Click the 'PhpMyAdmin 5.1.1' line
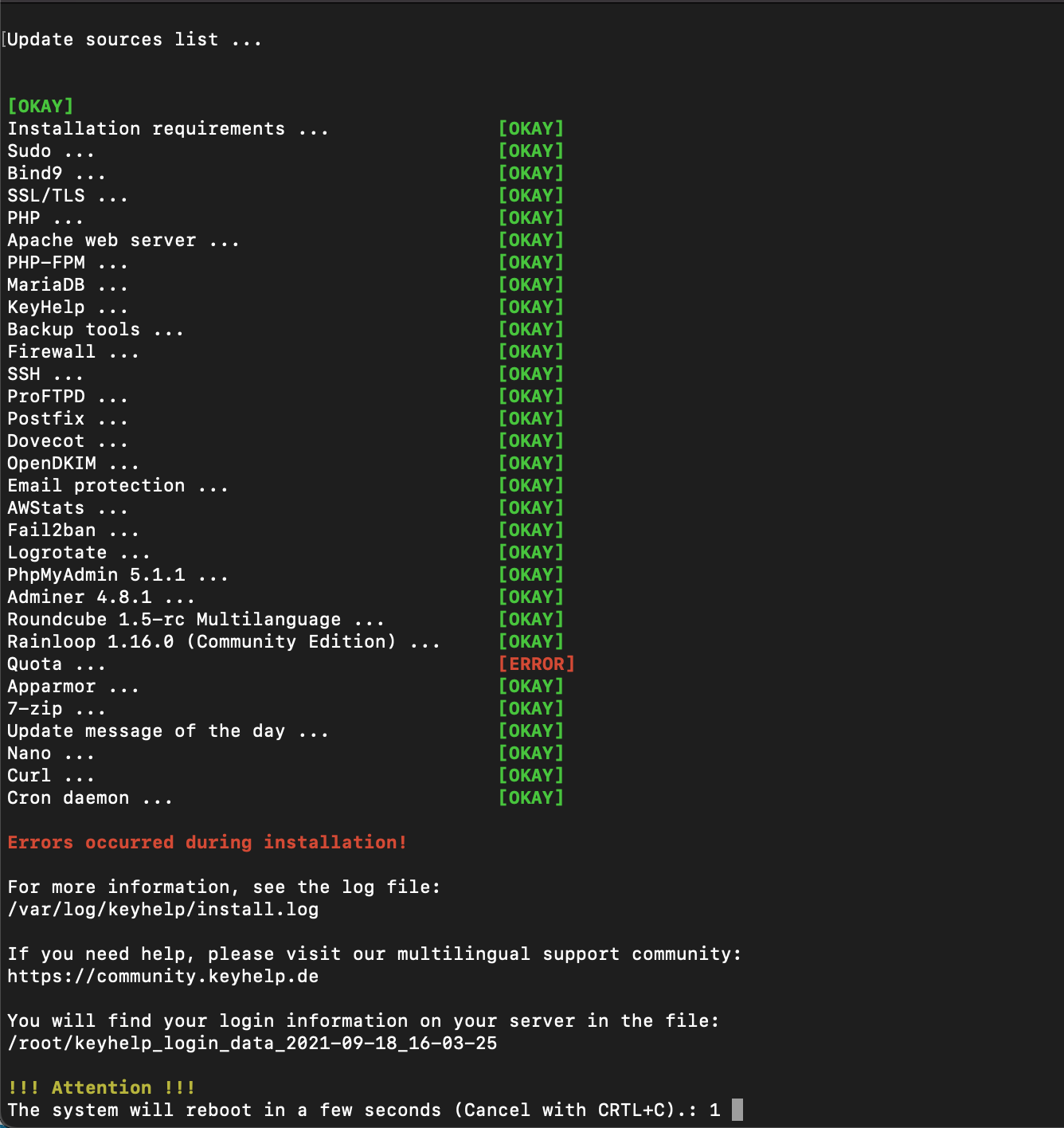The image size is (1064, 1128). tap(118, 575)
